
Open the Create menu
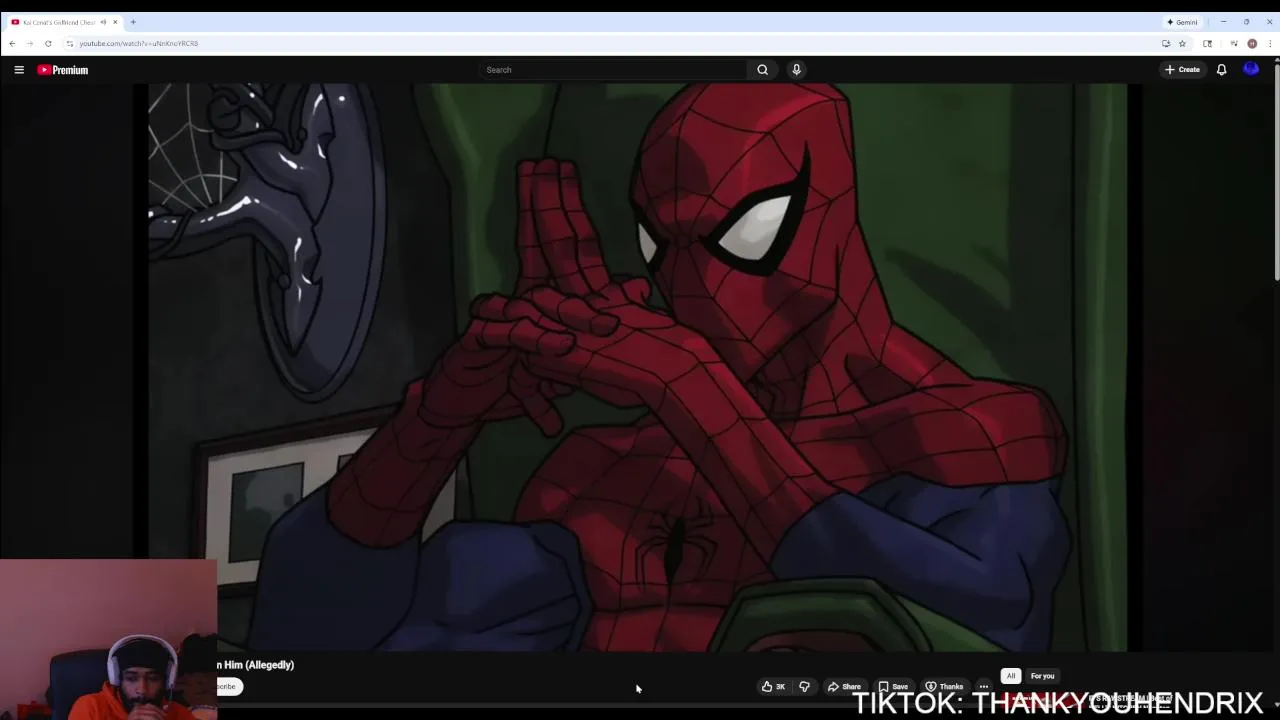(x=1182, y=70)
